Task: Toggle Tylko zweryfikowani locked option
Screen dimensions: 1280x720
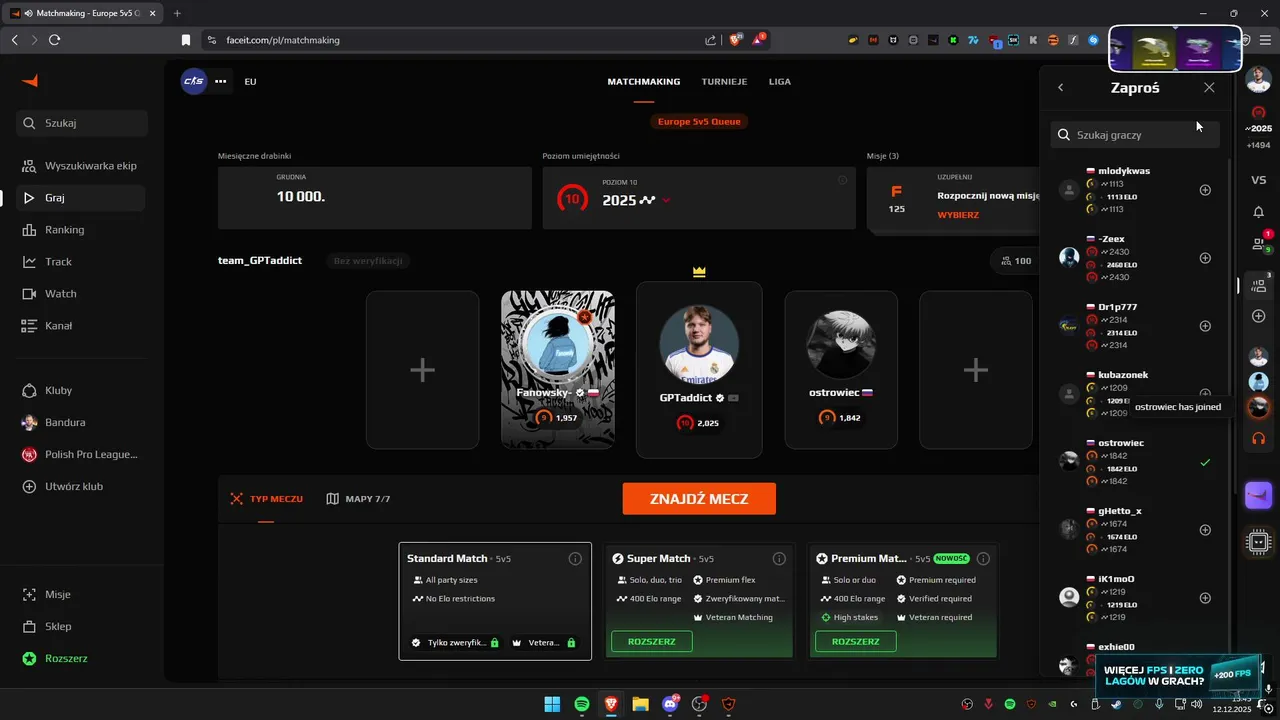Action: pos(455,642)
